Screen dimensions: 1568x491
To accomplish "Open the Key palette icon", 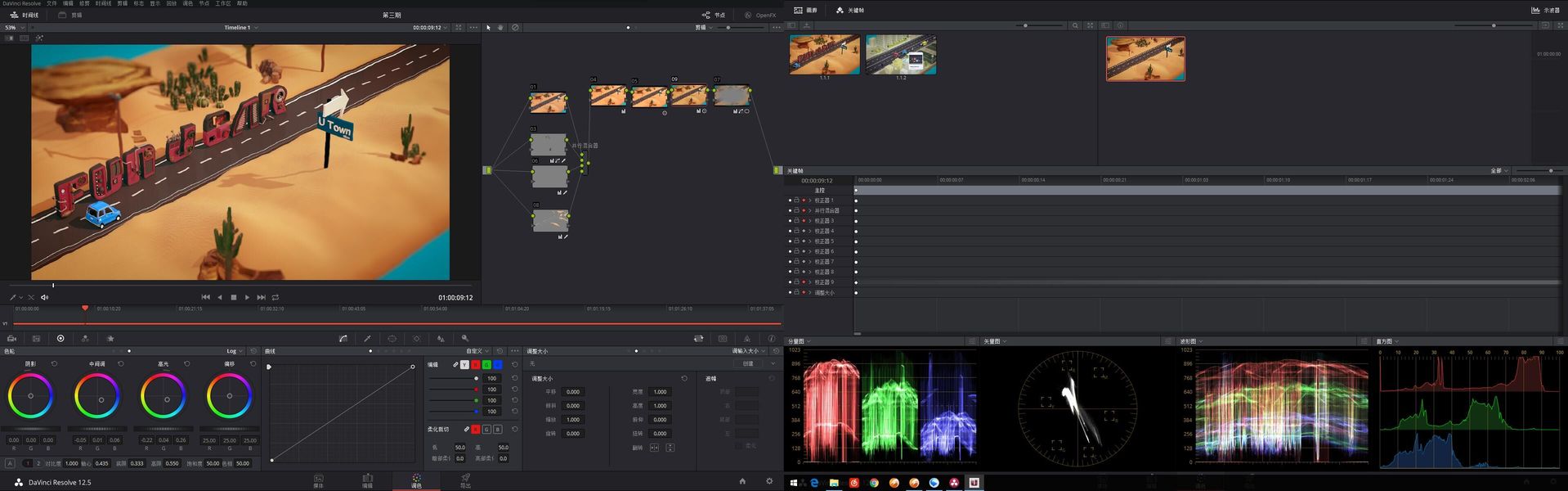I will (x=465, y=338).
